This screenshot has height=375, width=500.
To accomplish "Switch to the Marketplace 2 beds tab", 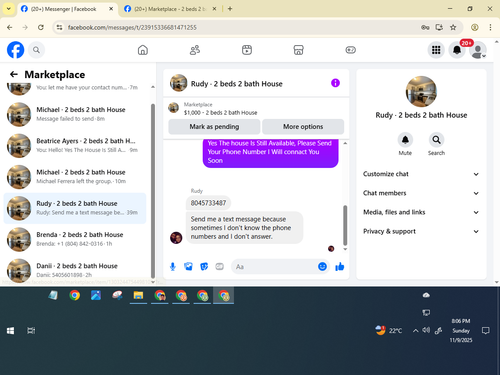I will (x=170, y=9).
